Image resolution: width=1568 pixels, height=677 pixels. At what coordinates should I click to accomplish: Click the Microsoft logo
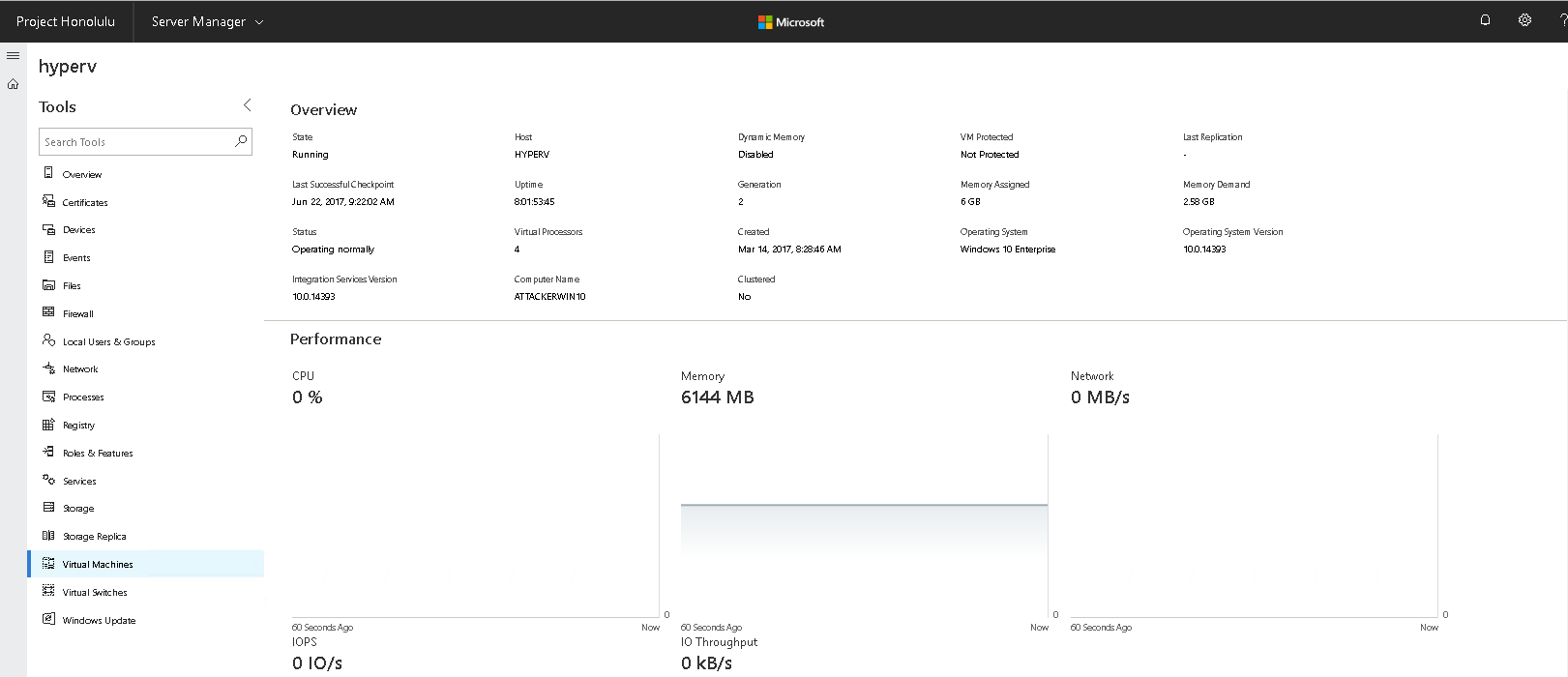791,21
